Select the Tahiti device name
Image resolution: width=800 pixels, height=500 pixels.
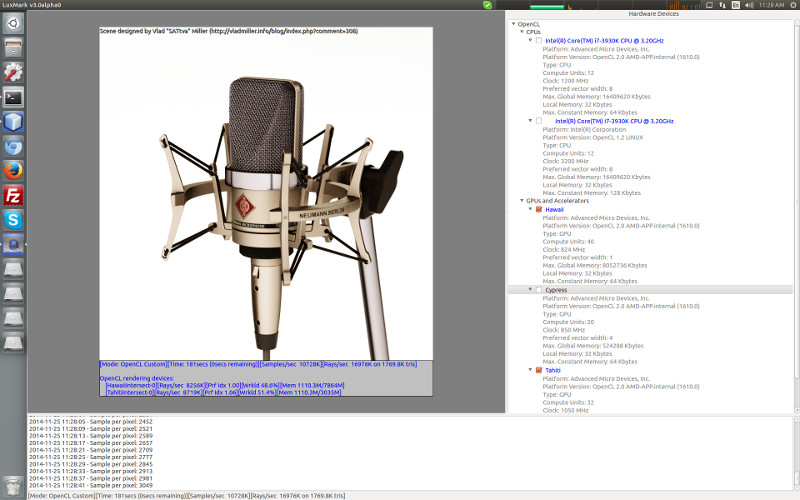point(553,370)
